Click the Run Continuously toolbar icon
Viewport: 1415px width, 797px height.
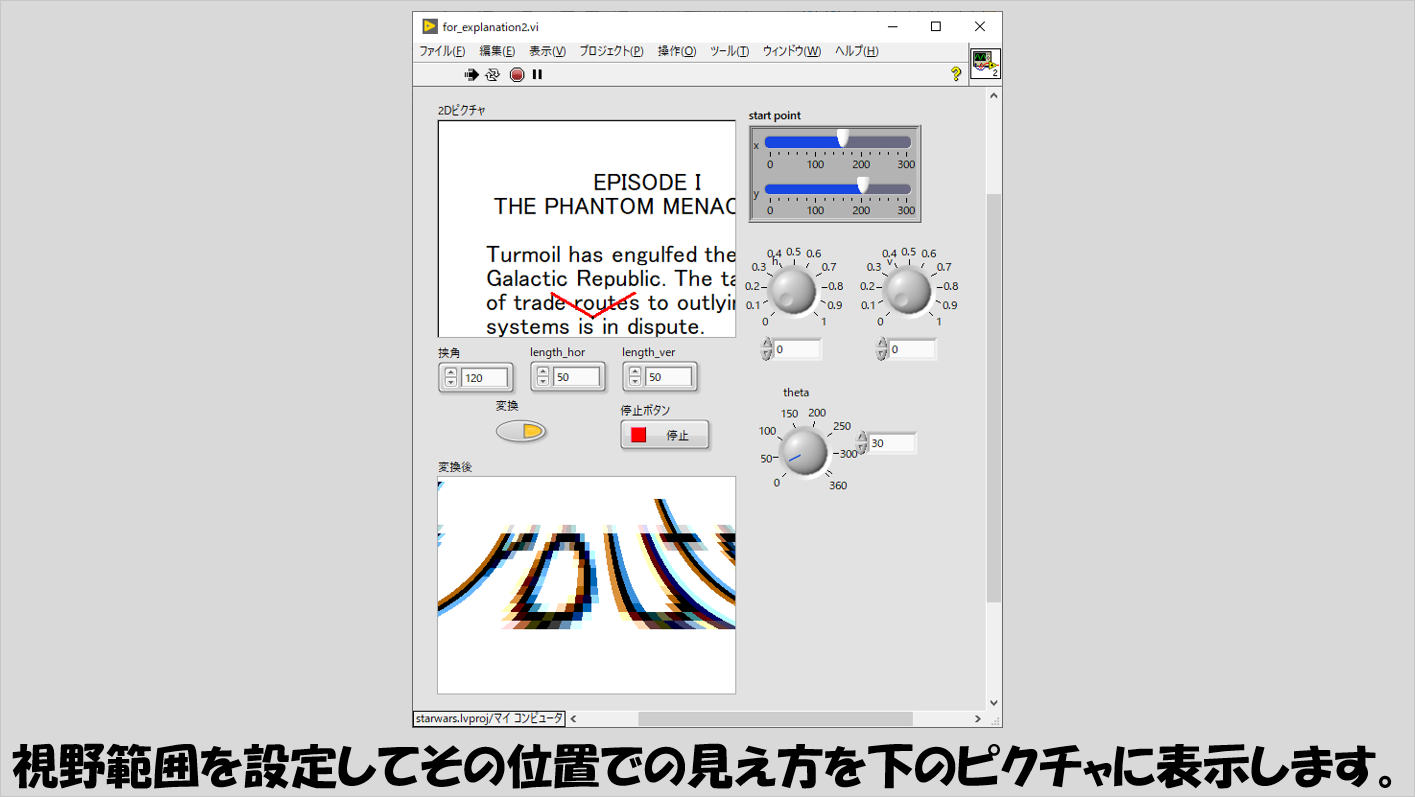click(x=492, y=74)
